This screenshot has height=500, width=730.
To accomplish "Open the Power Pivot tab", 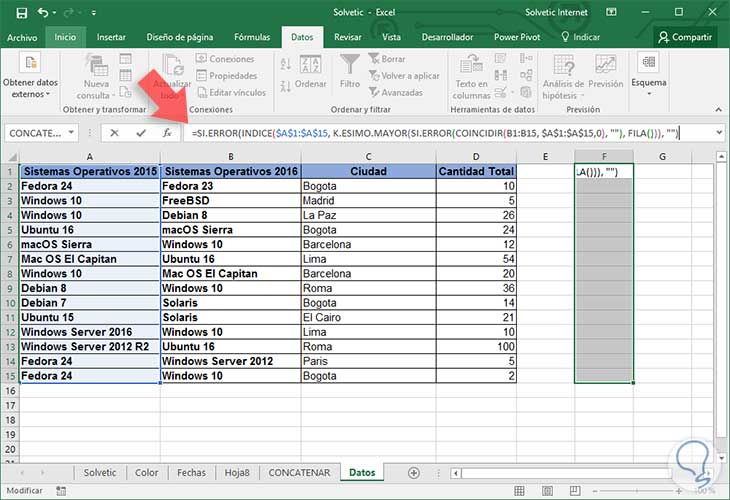I will click(517, 37).
